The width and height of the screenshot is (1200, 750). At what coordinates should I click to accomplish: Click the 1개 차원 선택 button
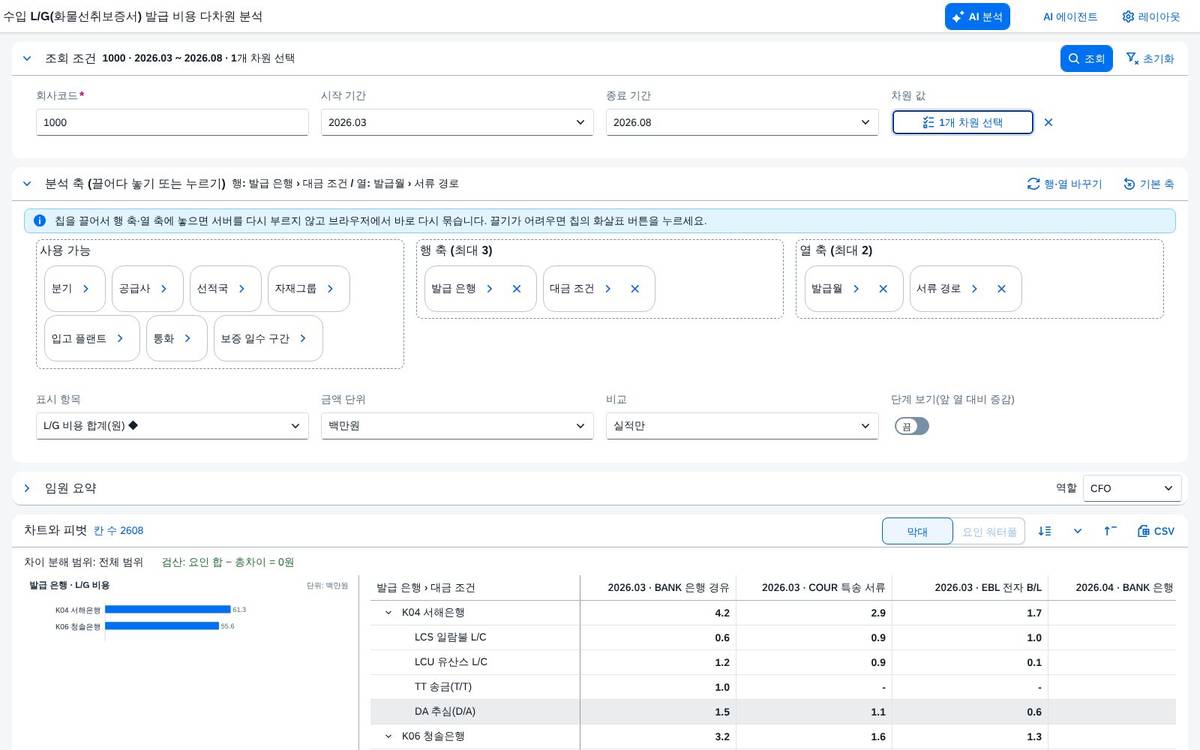(962, 122)
